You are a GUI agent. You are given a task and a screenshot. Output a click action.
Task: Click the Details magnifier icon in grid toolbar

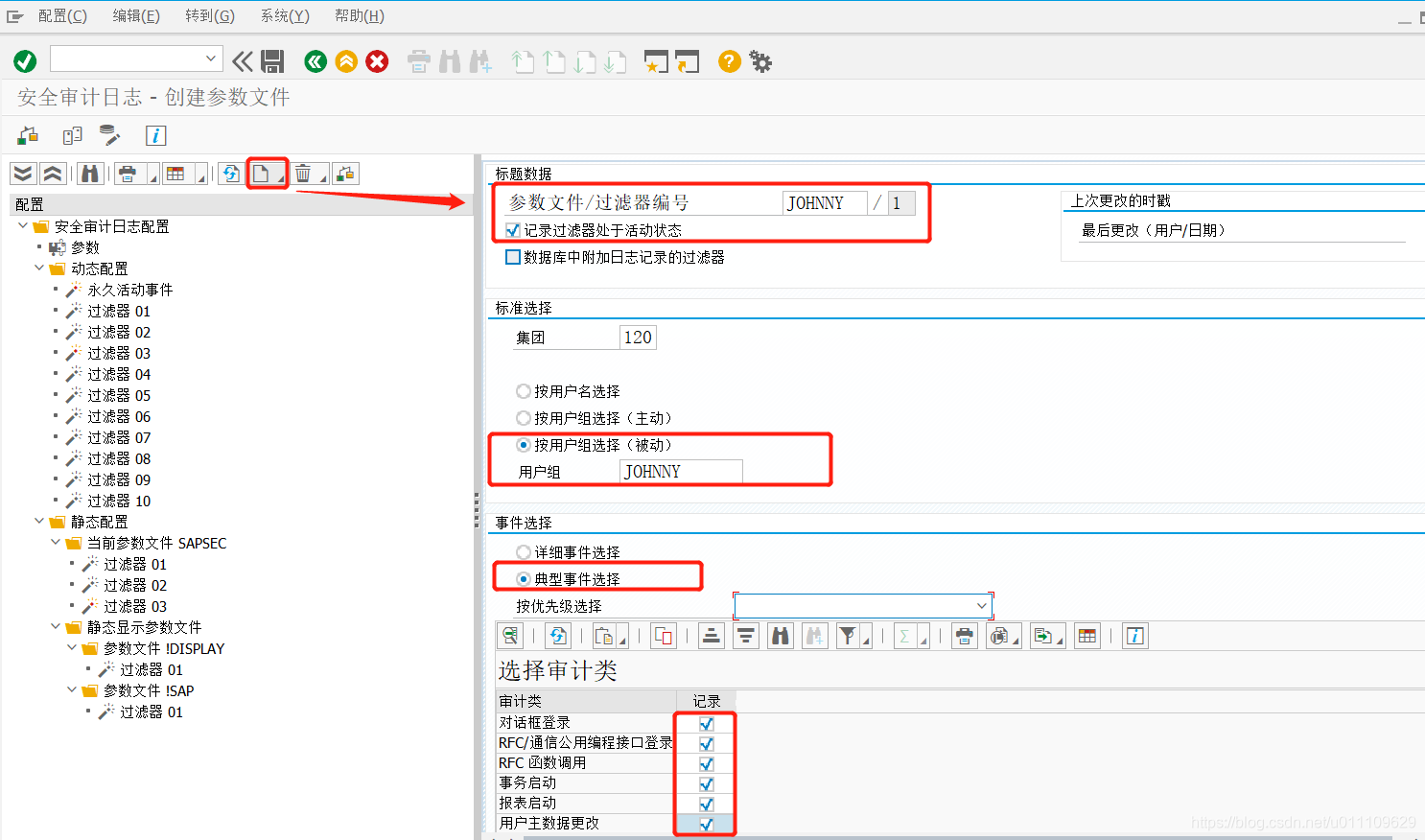click(x=510, y=636)
